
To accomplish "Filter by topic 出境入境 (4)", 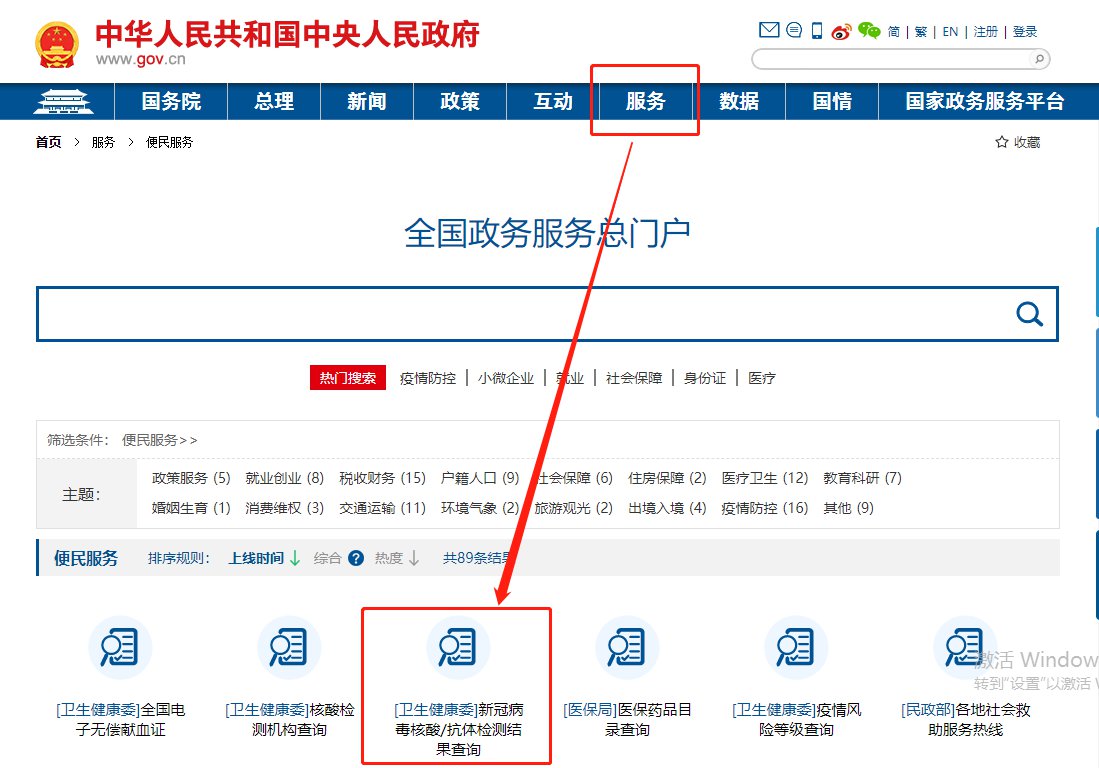I will [x=667, y=508].
